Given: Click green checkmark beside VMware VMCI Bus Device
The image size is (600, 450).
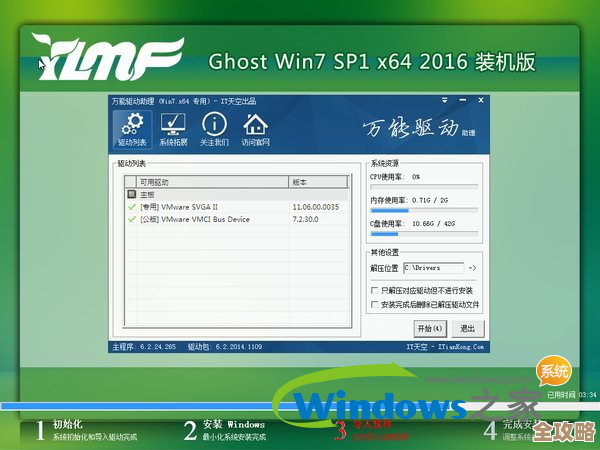Looking at the screenshot, I should click(132, 219).
